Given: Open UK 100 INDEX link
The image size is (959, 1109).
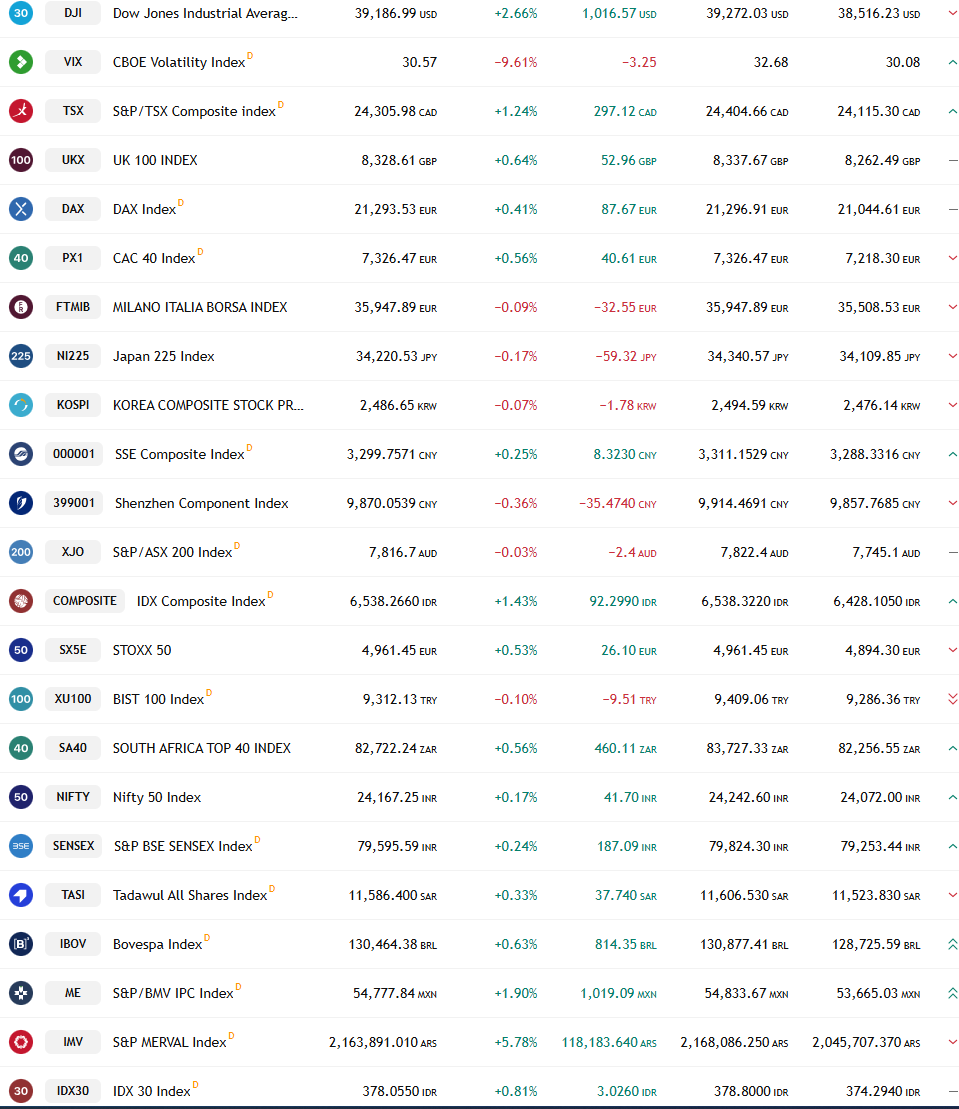Looking at the screenshot, I should click(x=155, y=161).
